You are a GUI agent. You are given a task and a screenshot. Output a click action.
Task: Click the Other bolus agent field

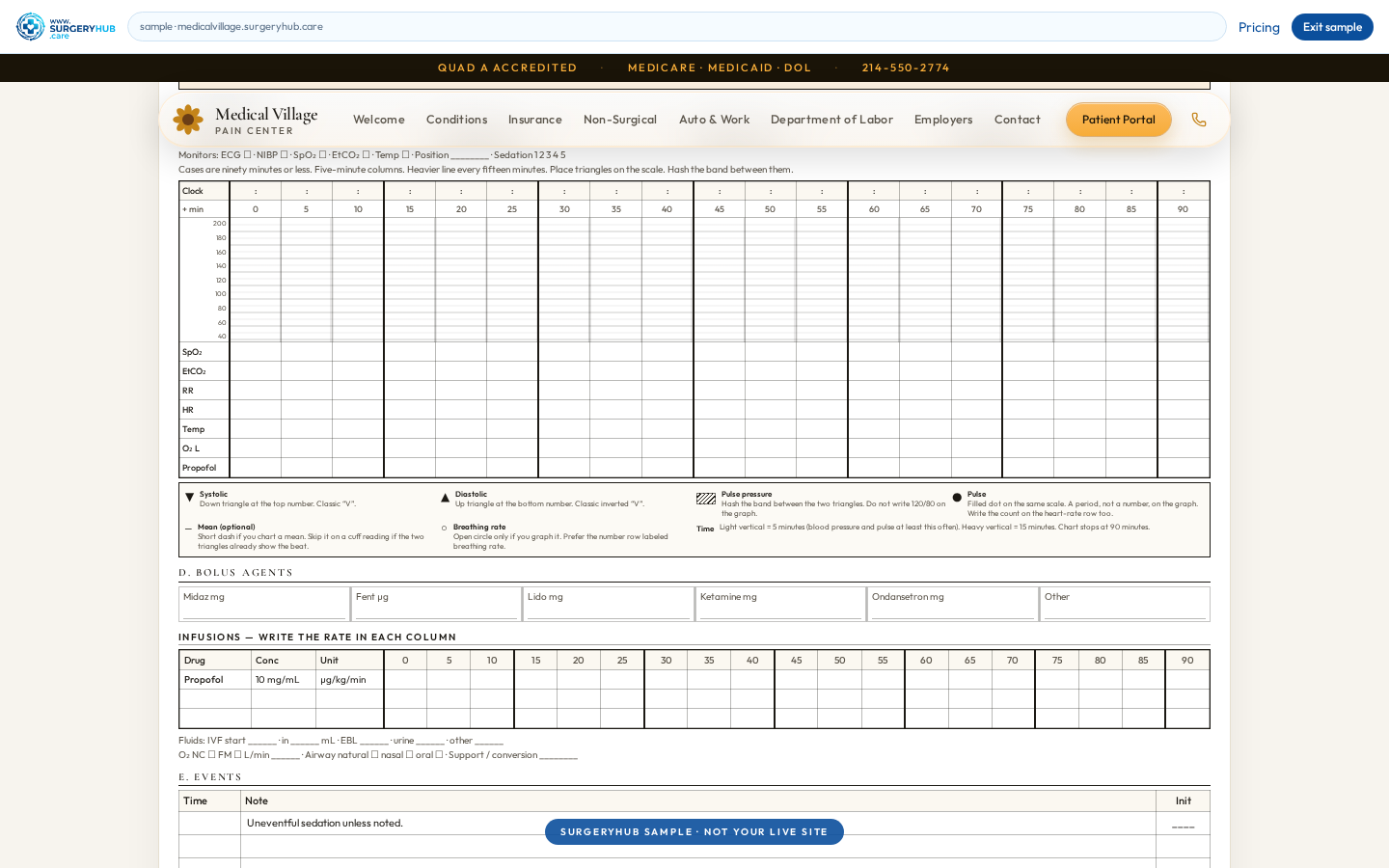(x=1125, y=604)
